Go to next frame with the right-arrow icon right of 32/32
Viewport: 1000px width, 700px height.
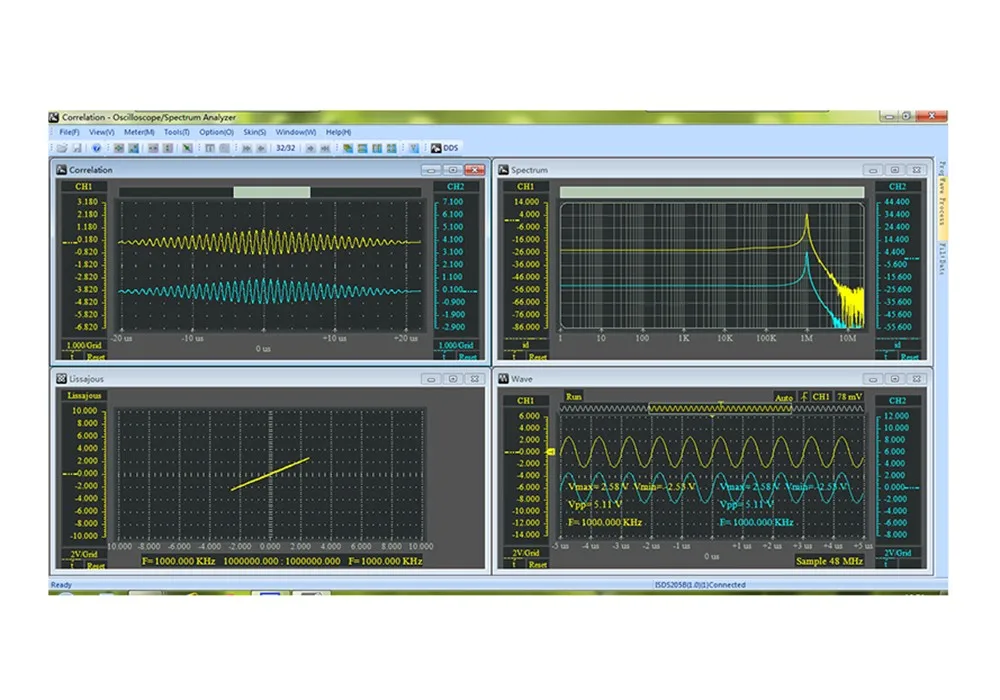coord(311,148)
